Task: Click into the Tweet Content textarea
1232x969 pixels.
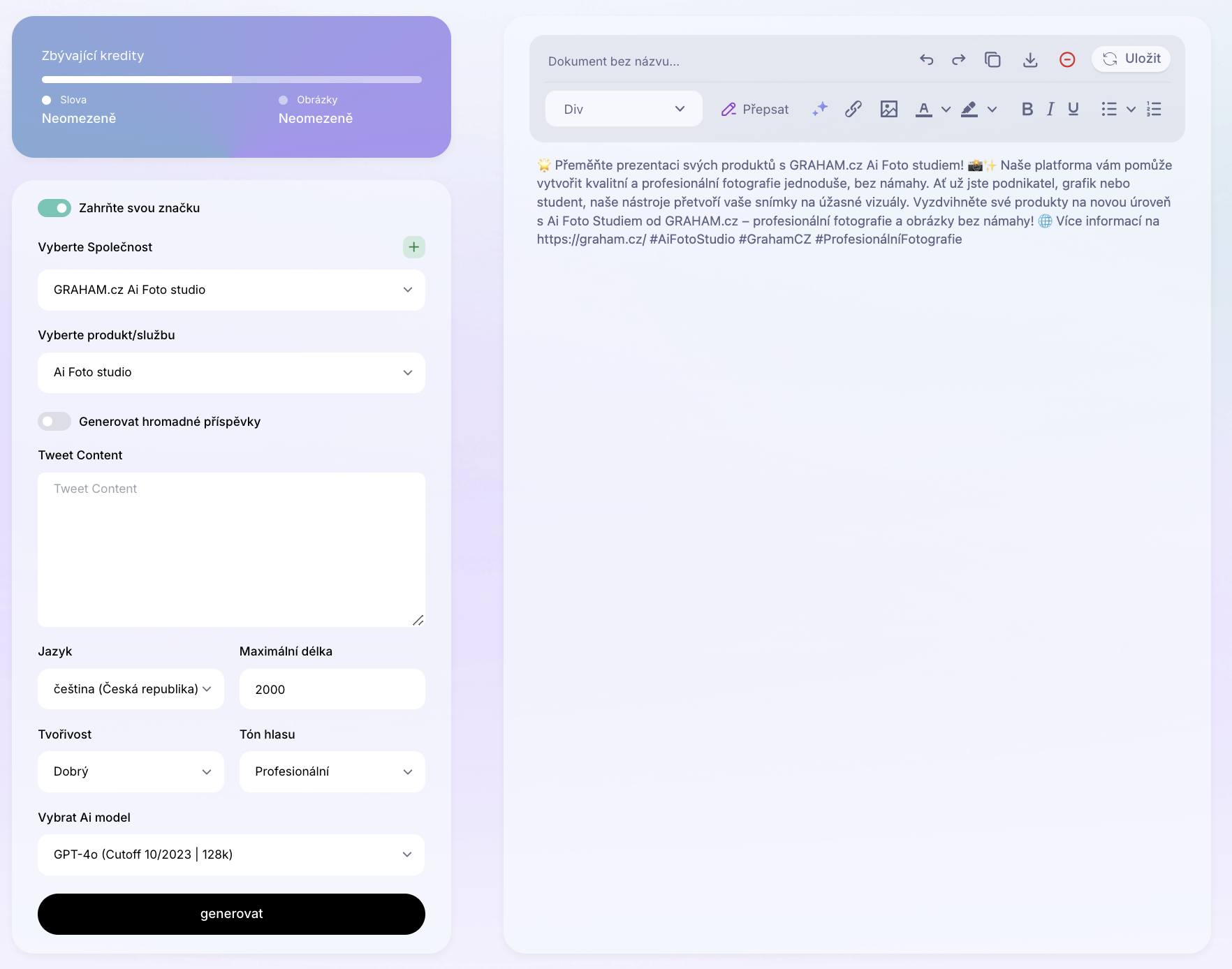Action: click(231, 549)
